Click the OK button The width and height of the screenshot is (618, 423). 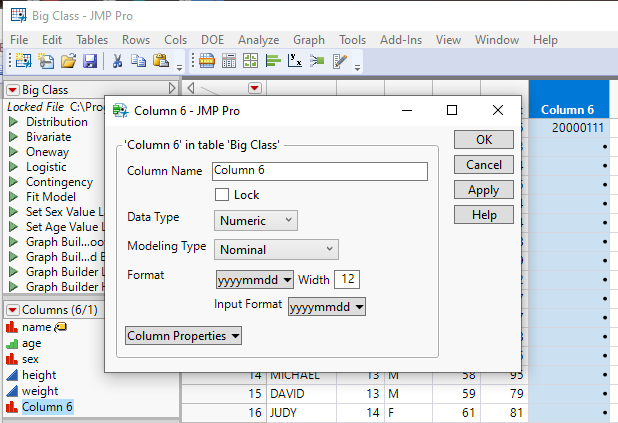484,140
